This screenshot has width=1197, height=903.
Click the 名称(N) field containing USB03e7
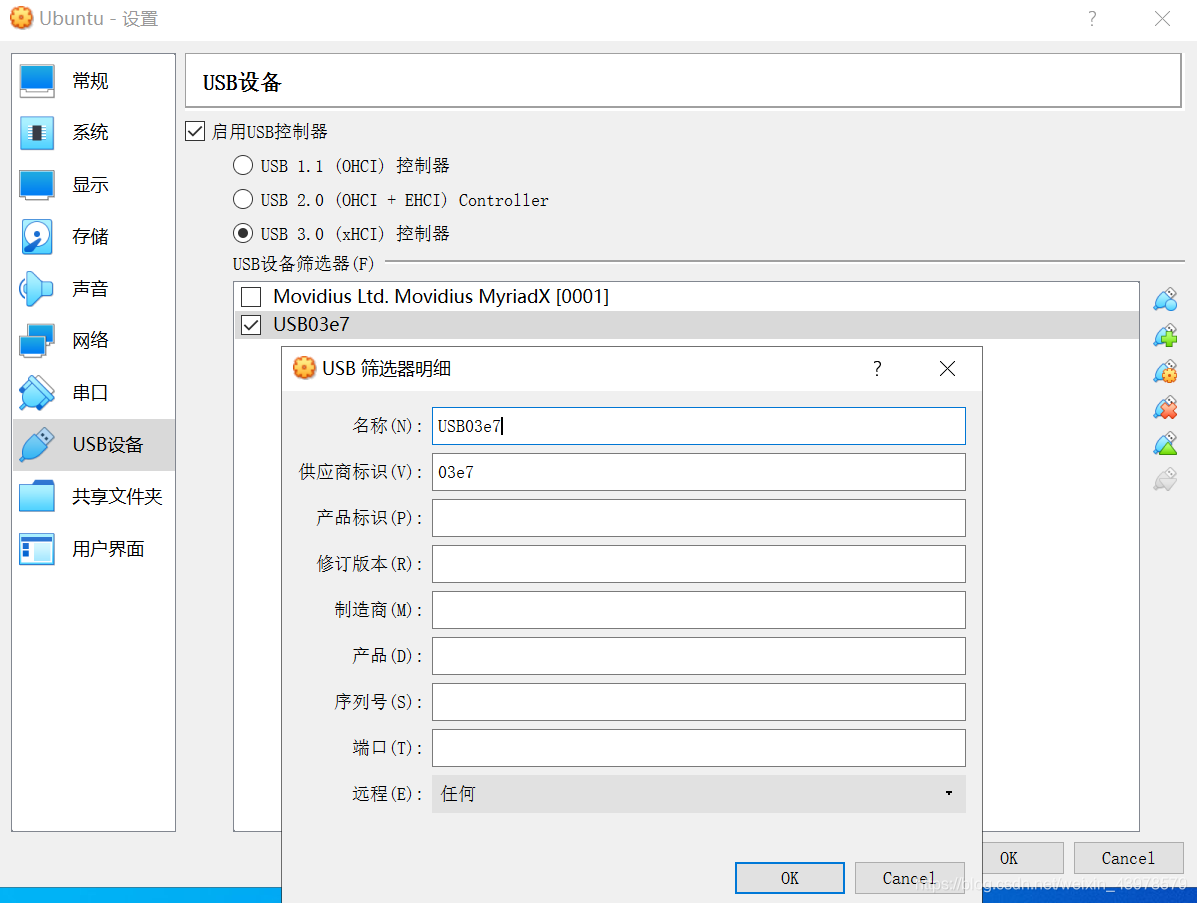click(x=699, y=426)
